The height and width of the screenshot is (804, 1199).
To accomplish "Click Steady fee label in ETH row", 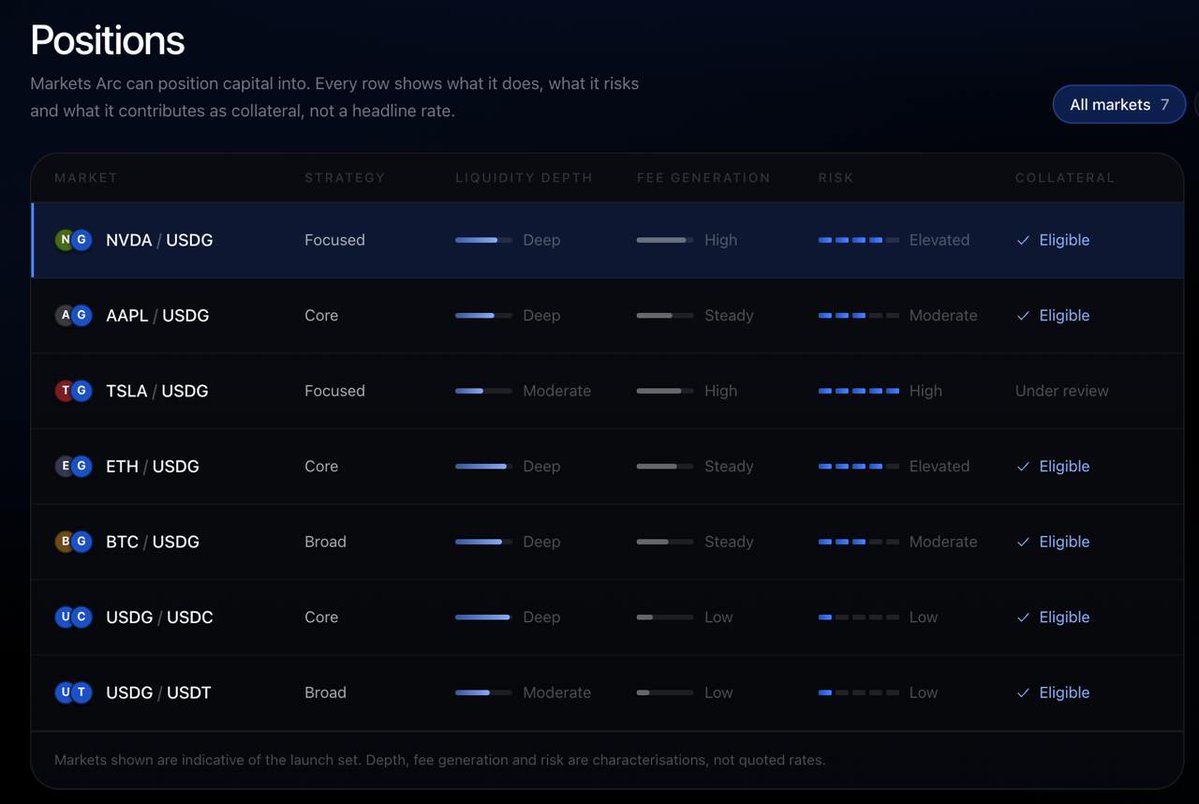I will pyautogui.click(x=729, y=466).
